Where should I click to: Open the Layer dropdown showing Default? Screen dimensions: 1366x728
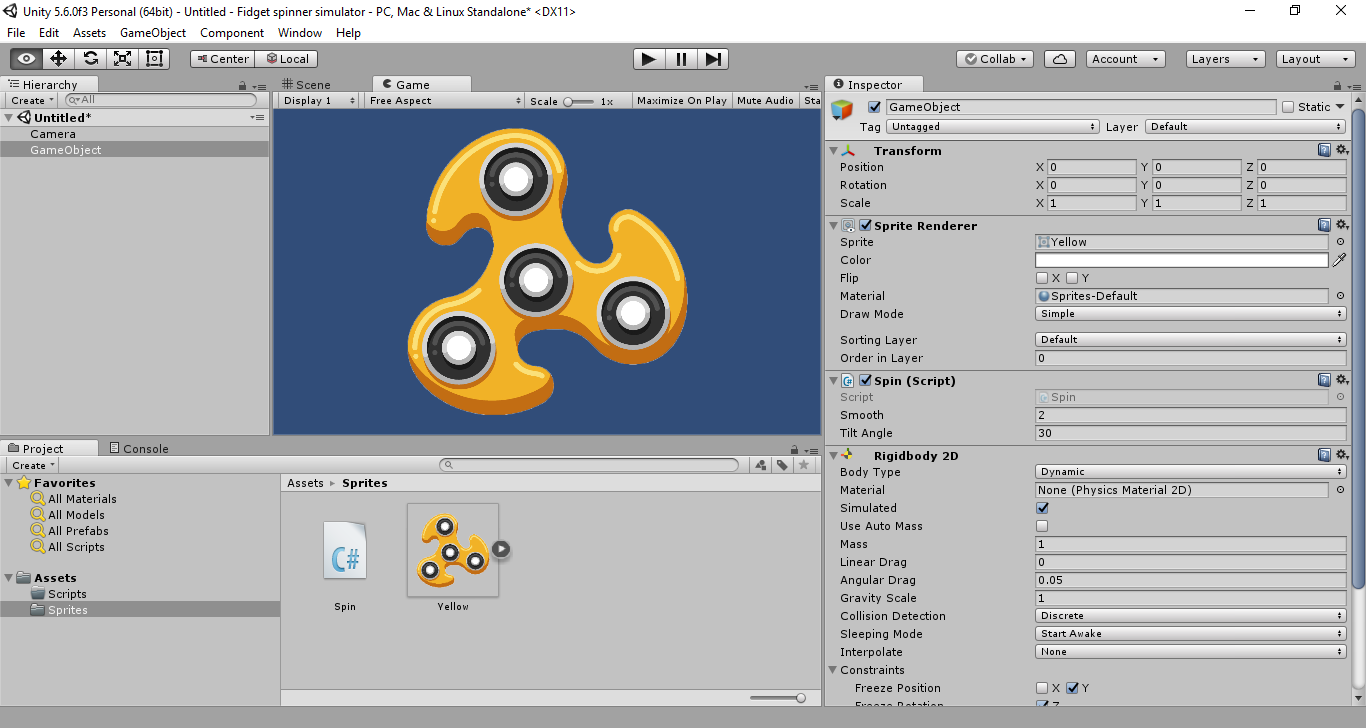point(1245,127)
